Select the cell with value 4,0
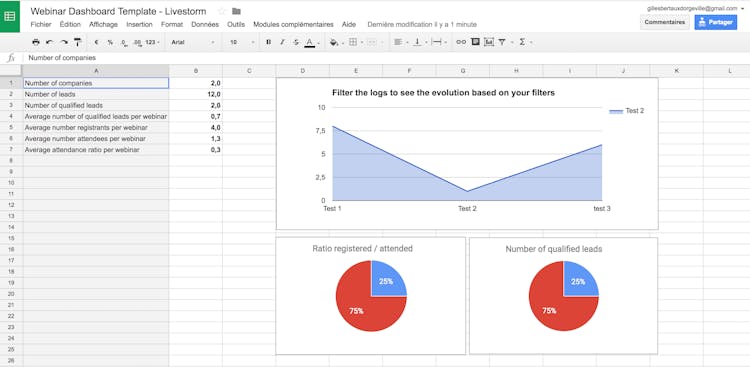The width and height of the screenshot is (750, 367). [x=196, y=128]
